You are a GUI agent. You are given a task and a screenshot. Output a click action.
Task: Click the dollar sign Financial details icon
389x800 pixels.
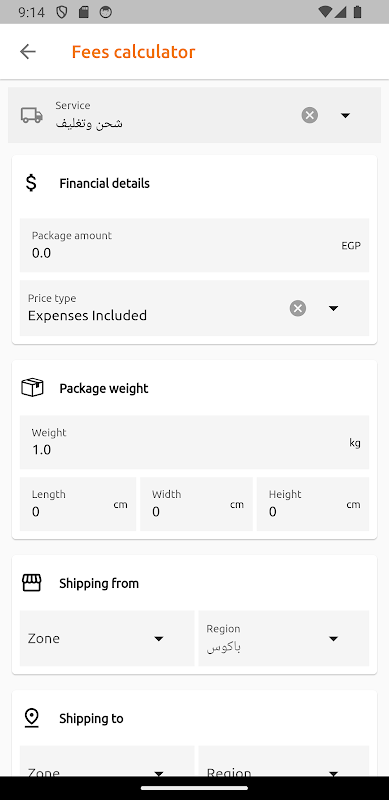[31, 183]
